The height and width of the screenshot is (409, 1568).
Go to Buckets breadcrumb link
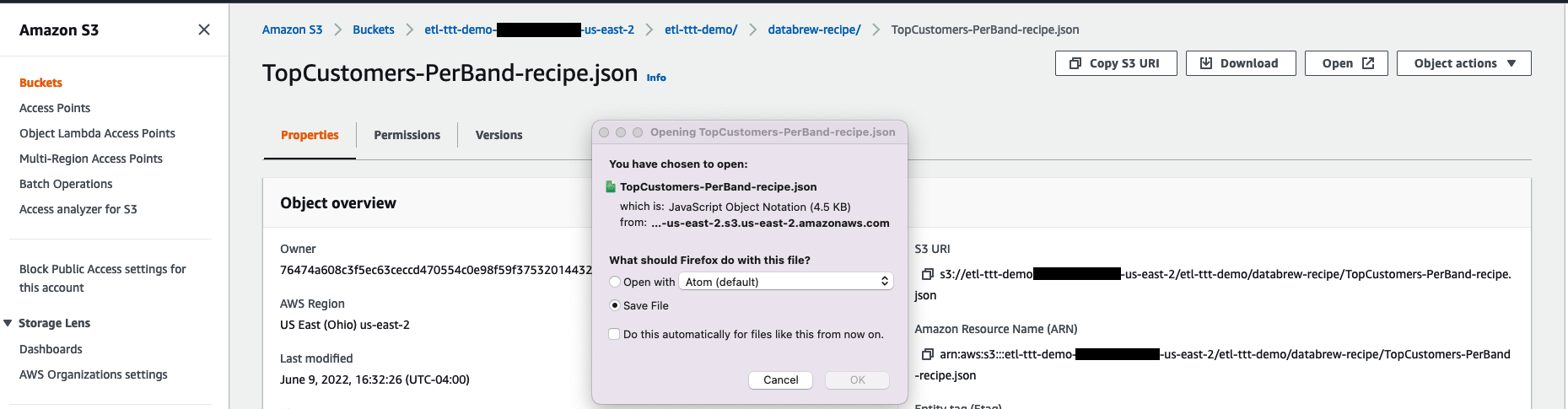(x=374, y=30)
